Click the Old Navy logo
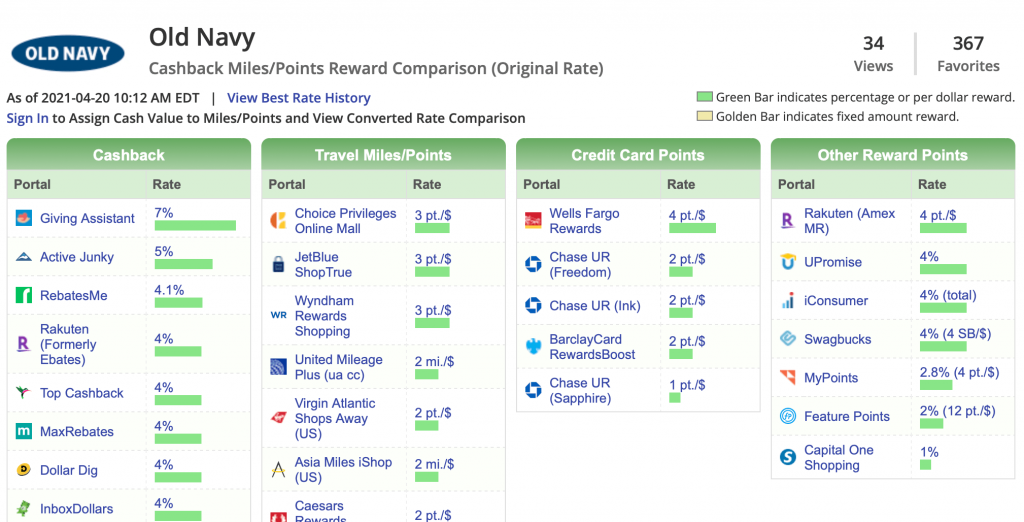The image size is (1024, 522). point(68,53)
